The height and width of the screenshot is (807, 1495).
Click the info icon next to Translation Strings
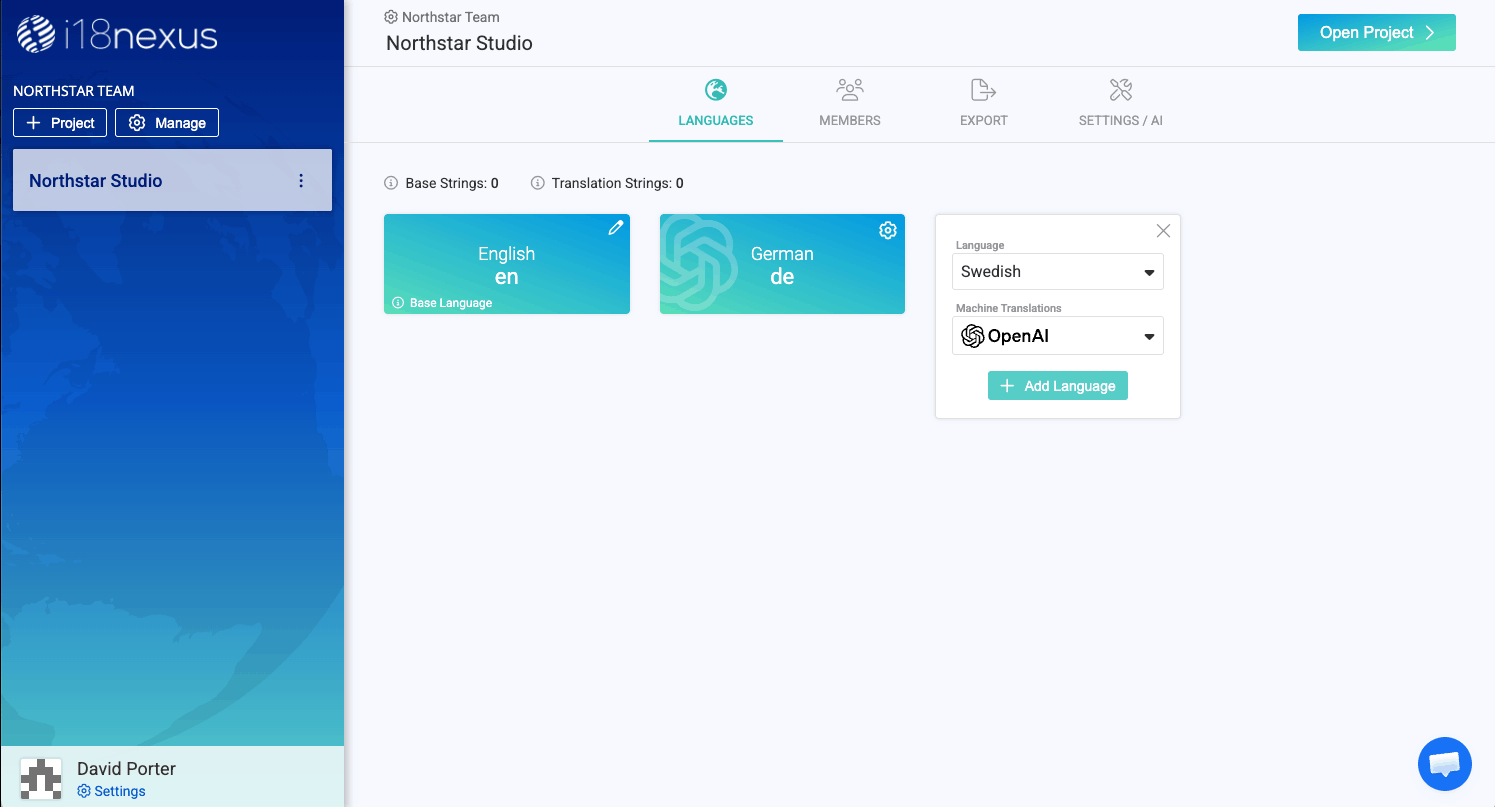point(538,183)
